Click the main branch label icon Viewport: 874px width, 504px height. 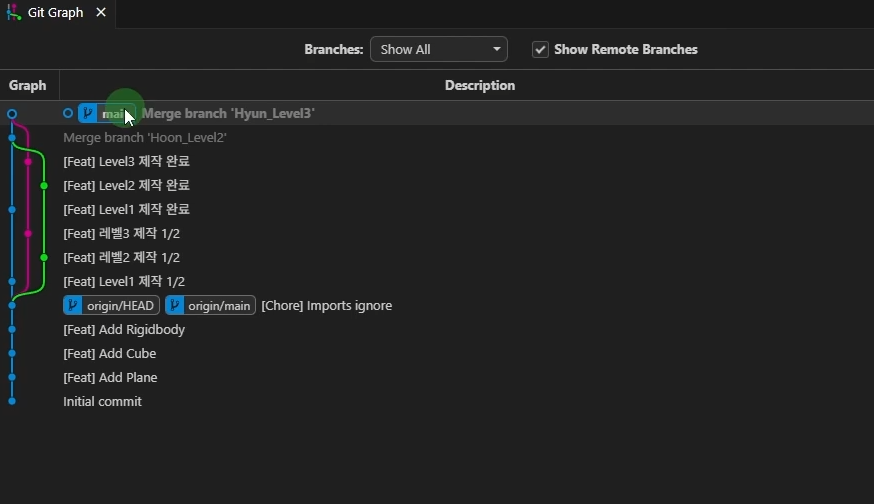tap(88, 113)
